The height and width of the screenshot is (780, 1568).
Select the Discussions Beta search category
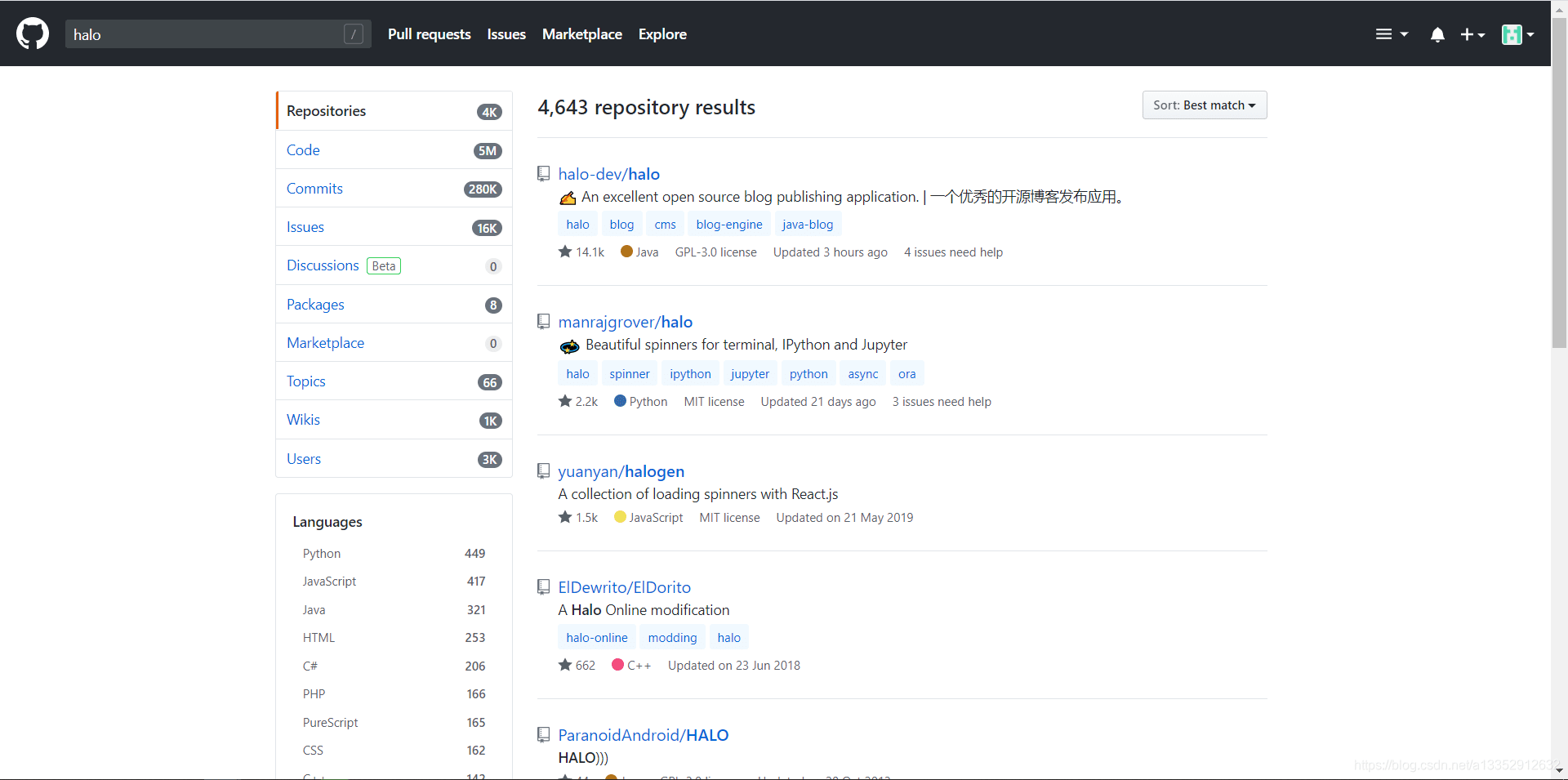(394, 265)
